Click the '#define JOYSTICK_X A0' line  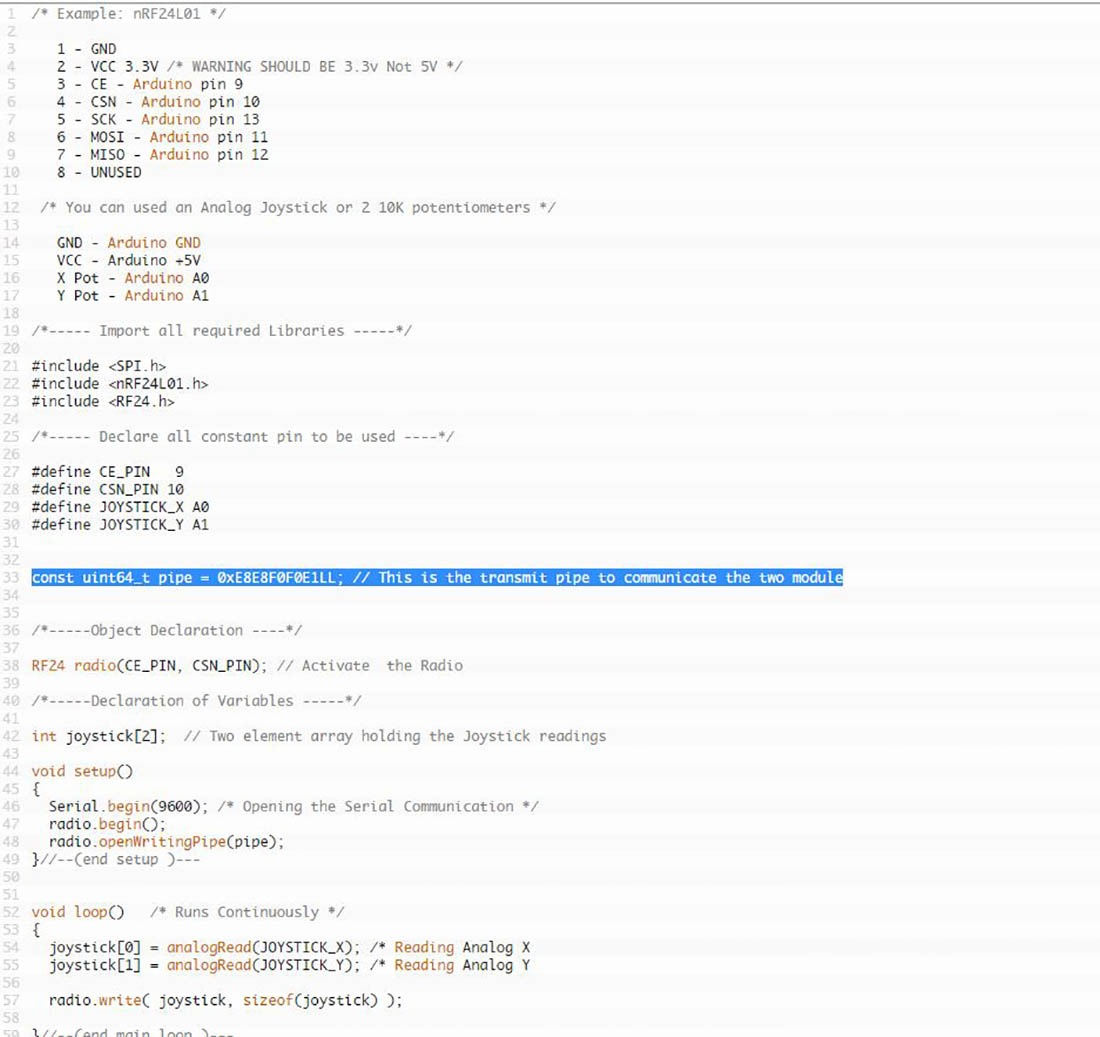(120, 507)
